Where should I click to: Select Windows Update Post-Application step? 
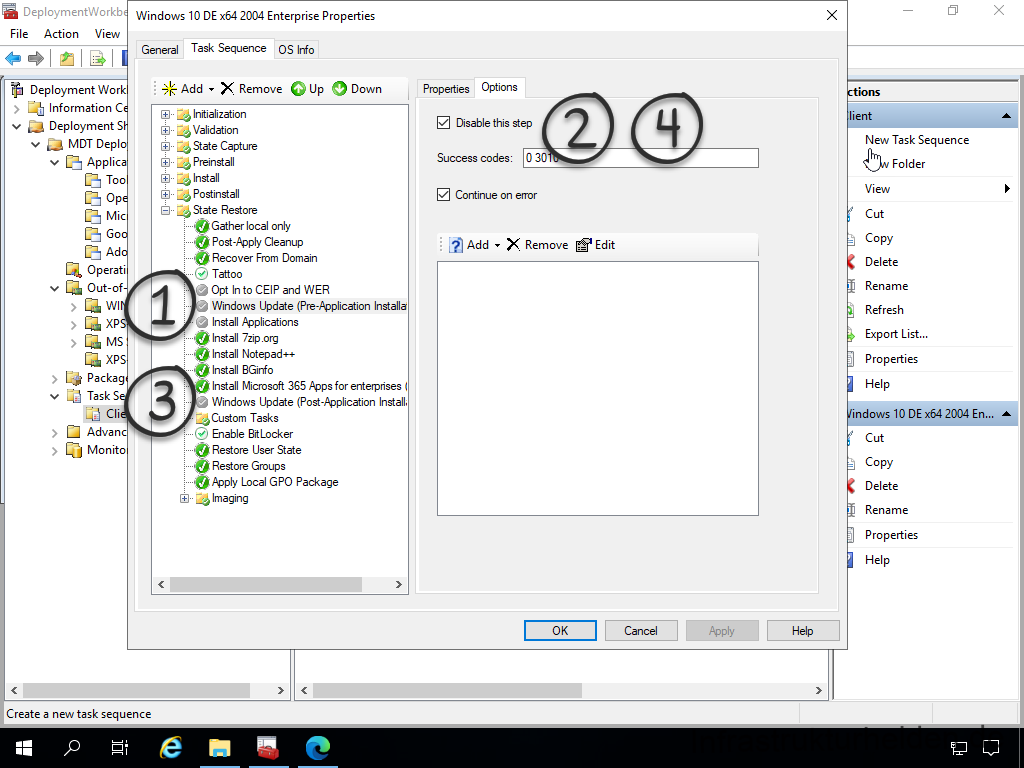tap(309, 402)
